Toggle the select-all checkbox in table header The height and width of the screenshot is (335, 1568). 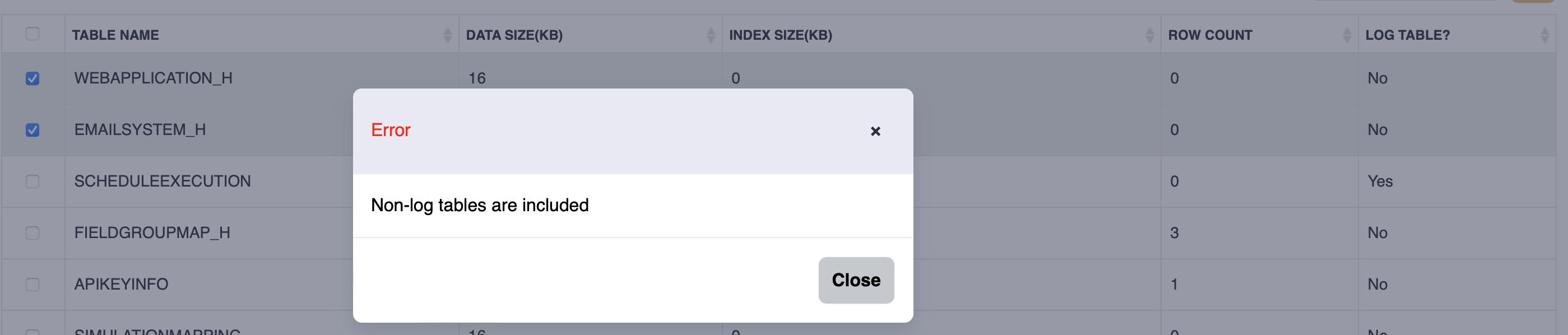pyautogui.click(x=33, y=34)
